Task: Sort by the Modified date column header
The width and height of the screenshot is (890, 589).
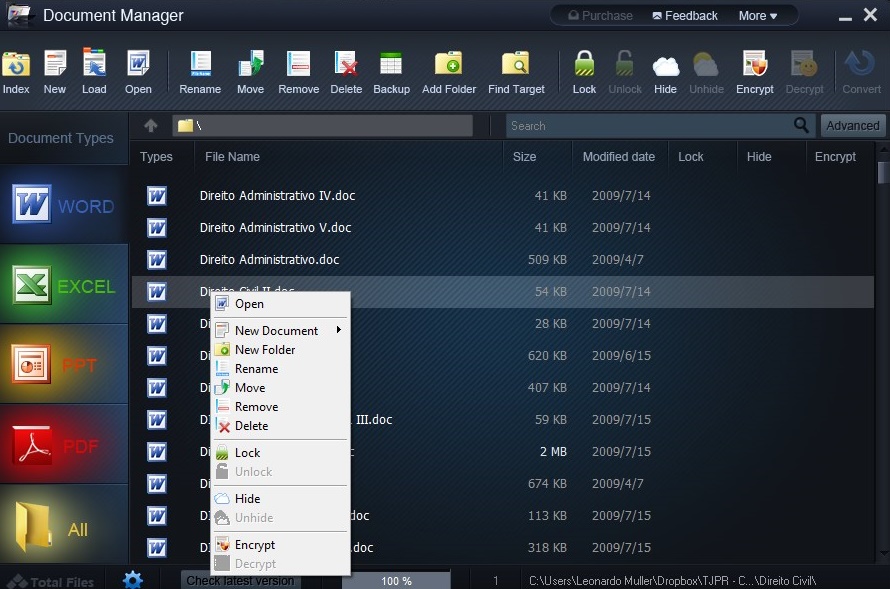Action: [619, 157]
